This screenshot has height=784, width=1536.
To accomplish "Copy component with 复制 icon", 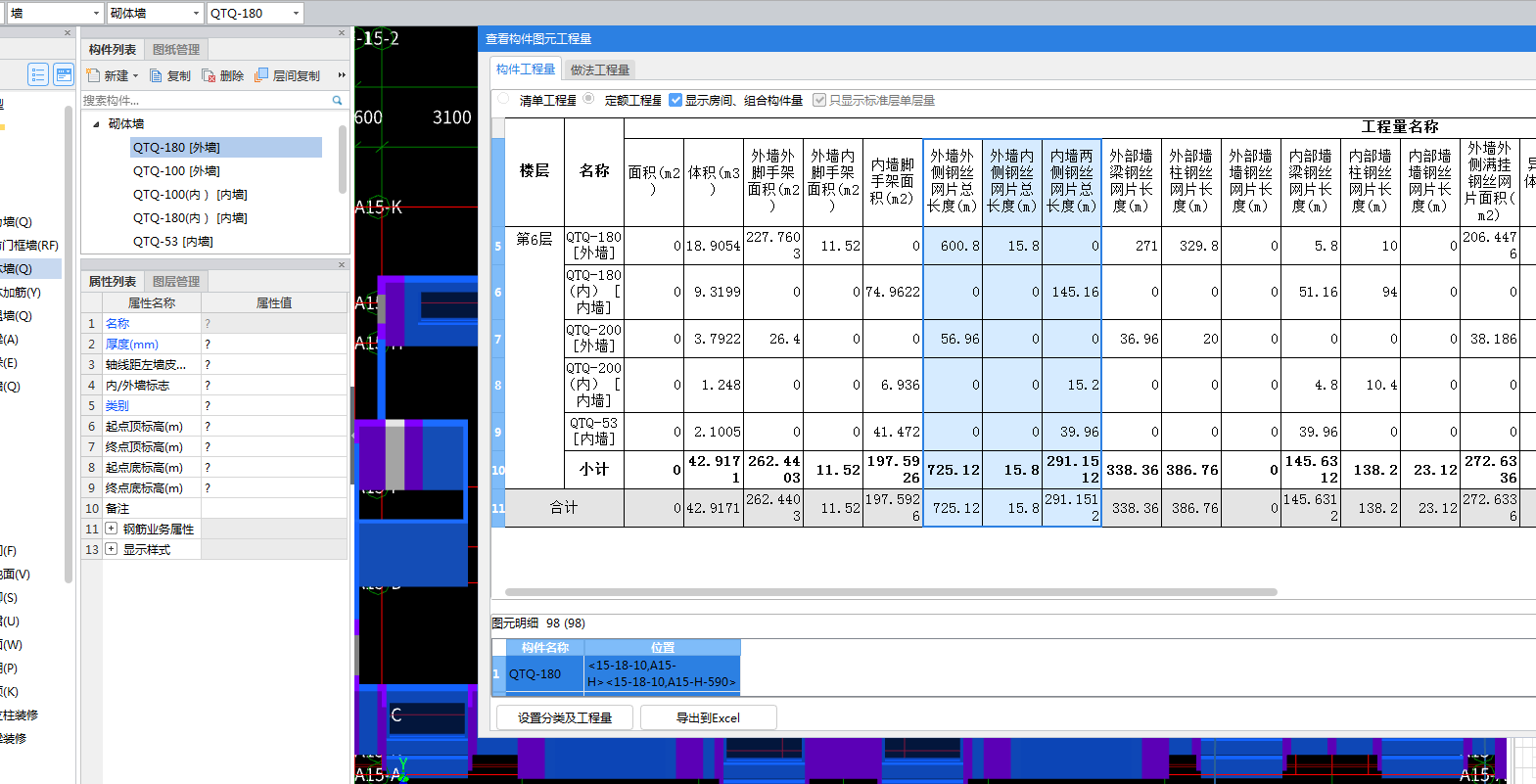I will (157, 75).
